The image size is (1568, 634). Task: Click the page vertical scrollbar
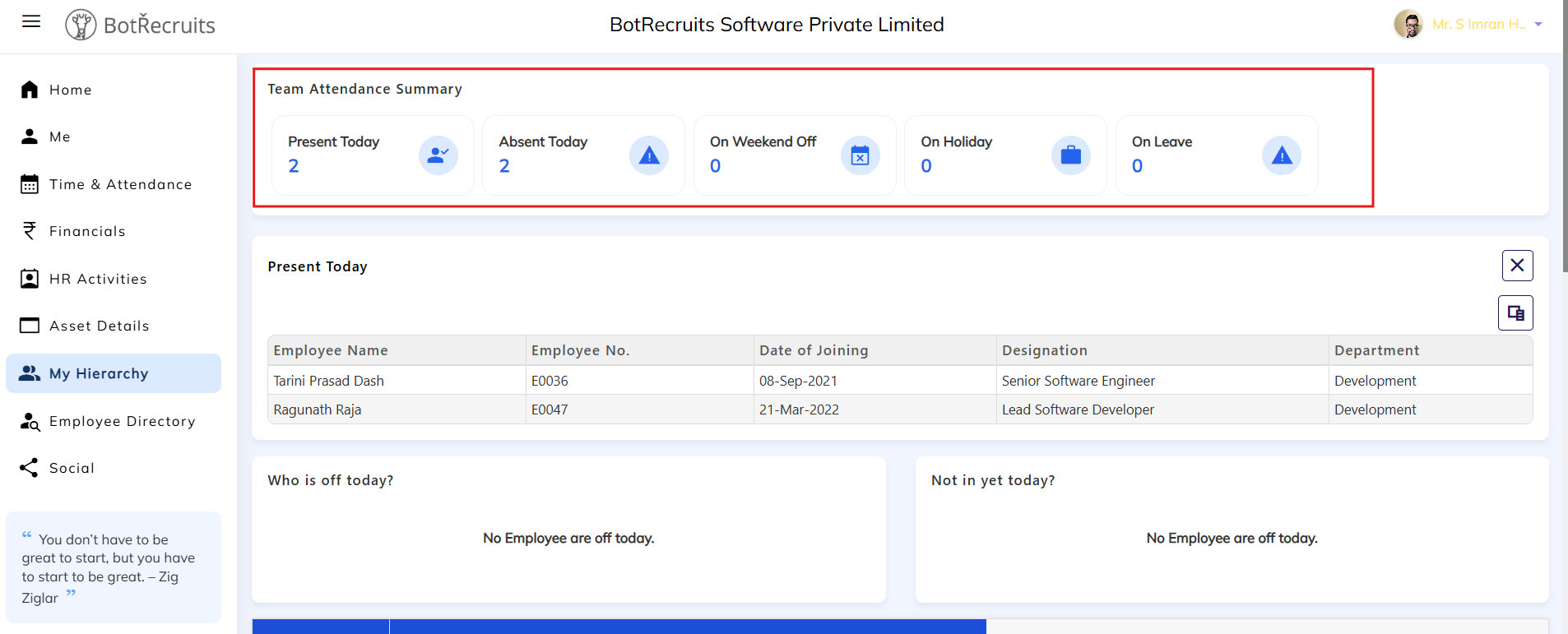point(1563,164)
